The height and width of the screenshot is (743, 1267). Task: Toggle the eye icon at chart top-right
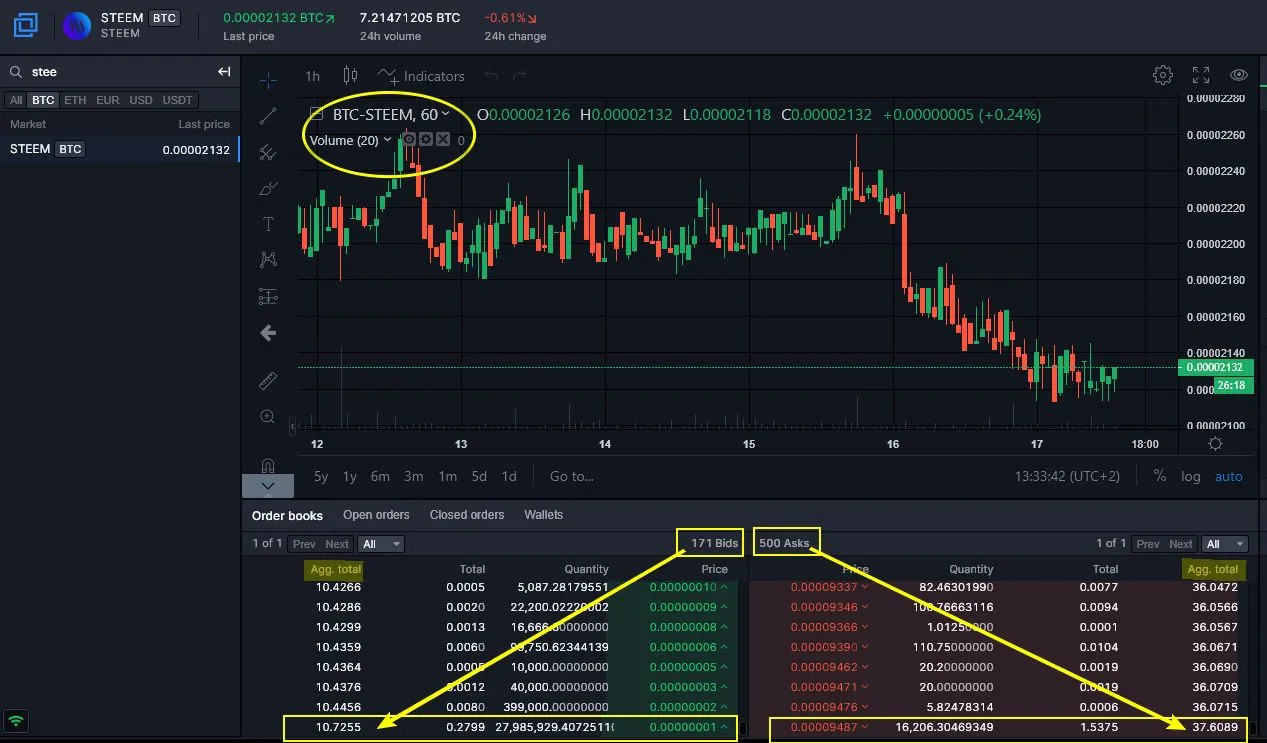coord(1239,75)
